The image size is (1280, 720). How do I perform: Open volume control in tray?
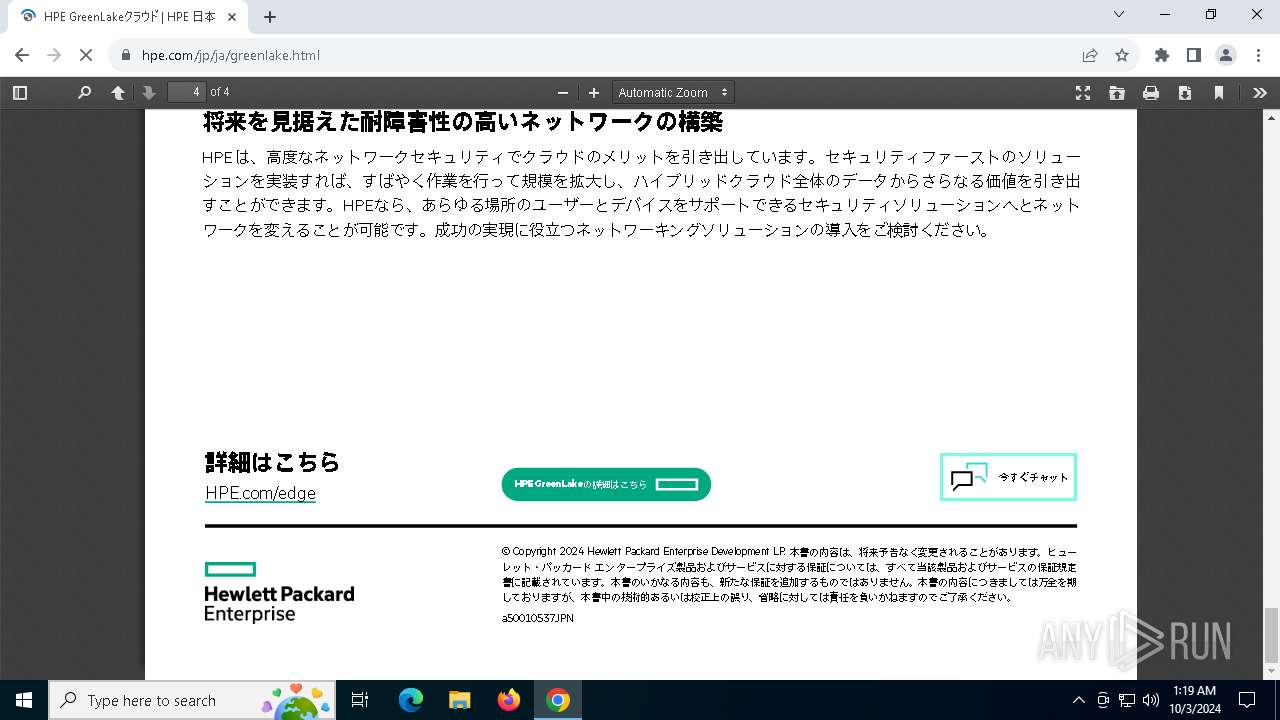(x=1151, y=700)
